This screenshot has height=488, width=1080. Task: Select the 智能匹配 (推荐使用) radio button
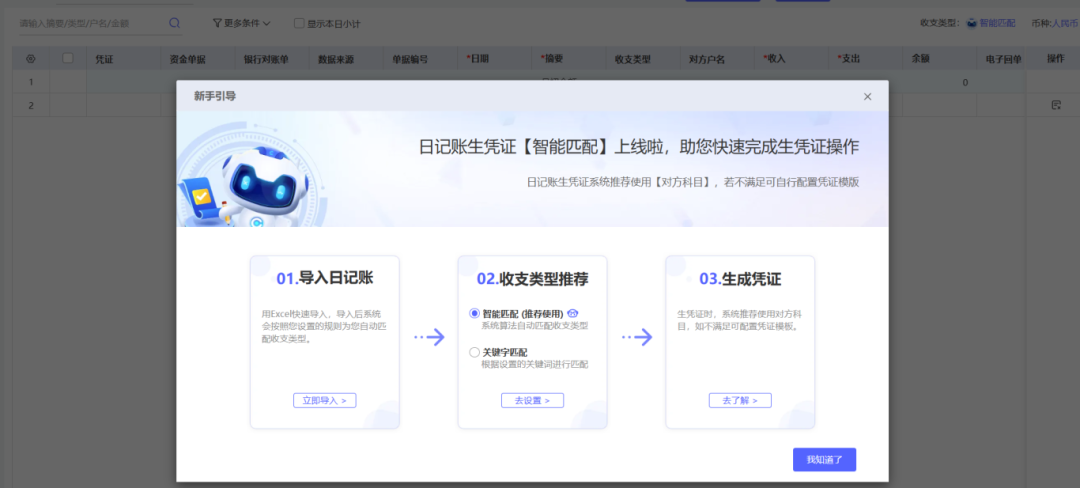click(474, 313)
